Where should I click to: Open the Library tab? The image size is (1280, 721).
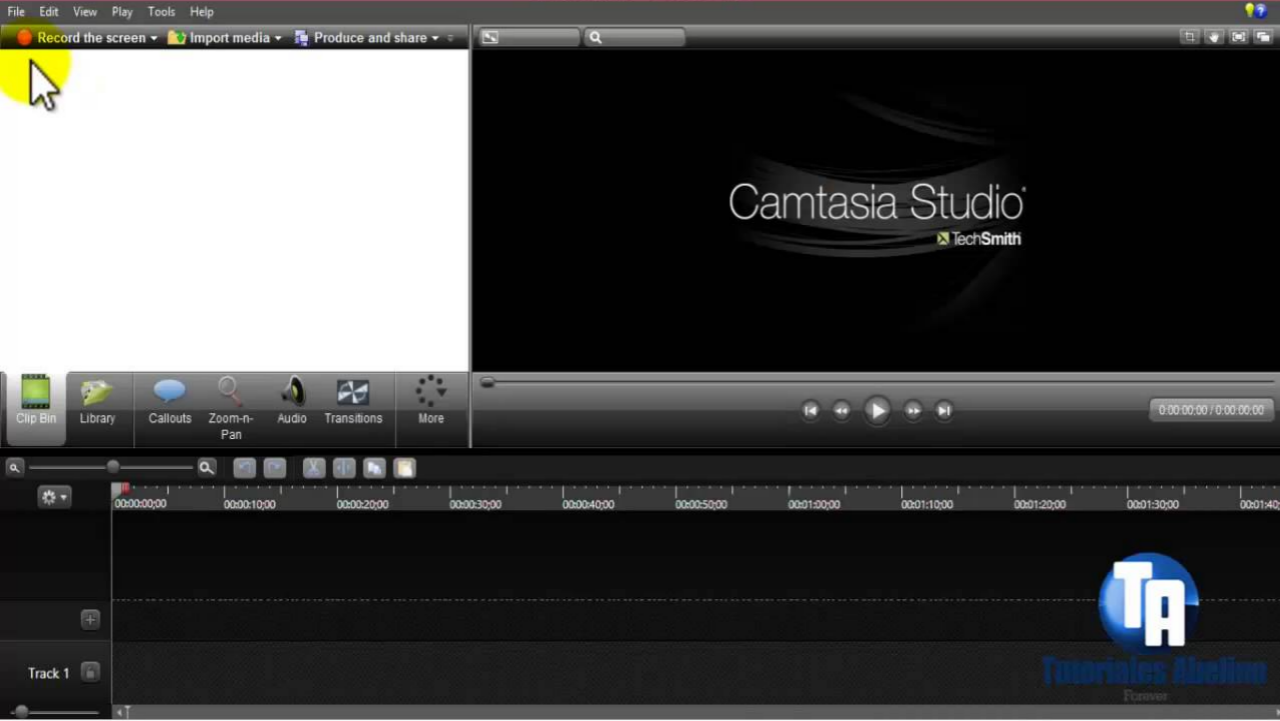[x=97, y=402]
